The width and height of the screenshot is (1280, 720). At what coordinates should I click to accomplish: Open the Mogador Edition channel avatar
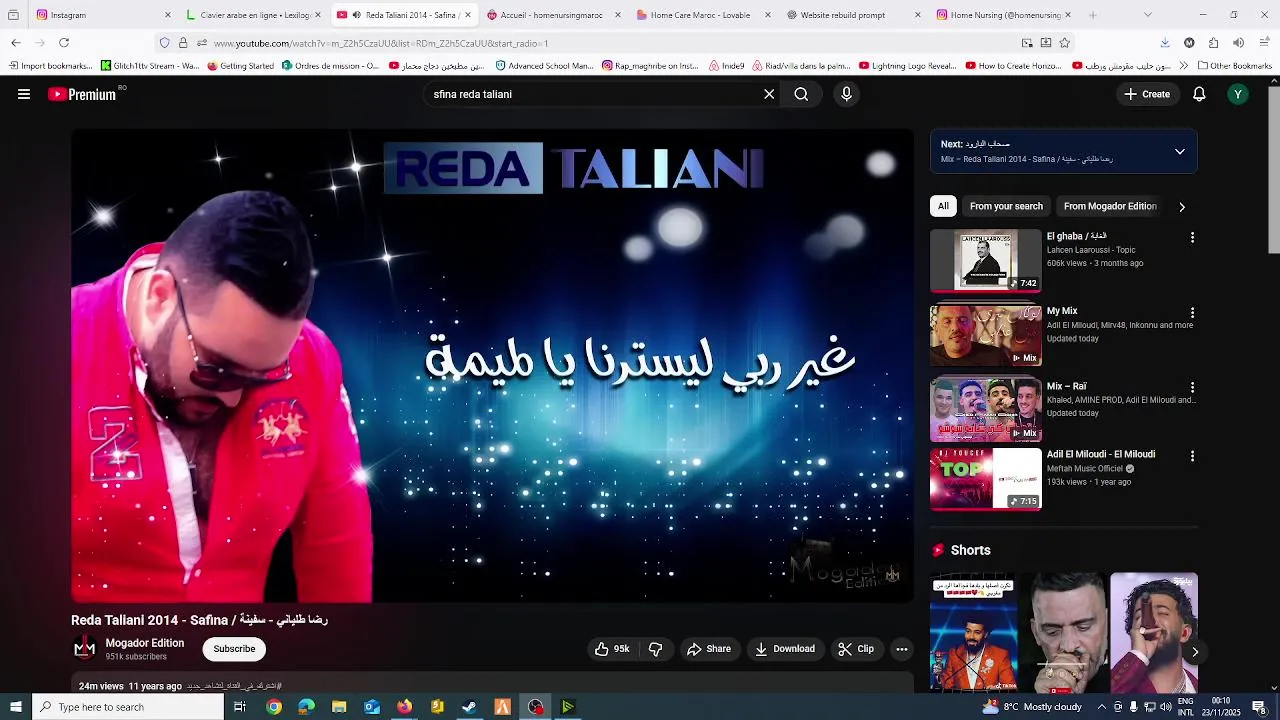point(85,649)
